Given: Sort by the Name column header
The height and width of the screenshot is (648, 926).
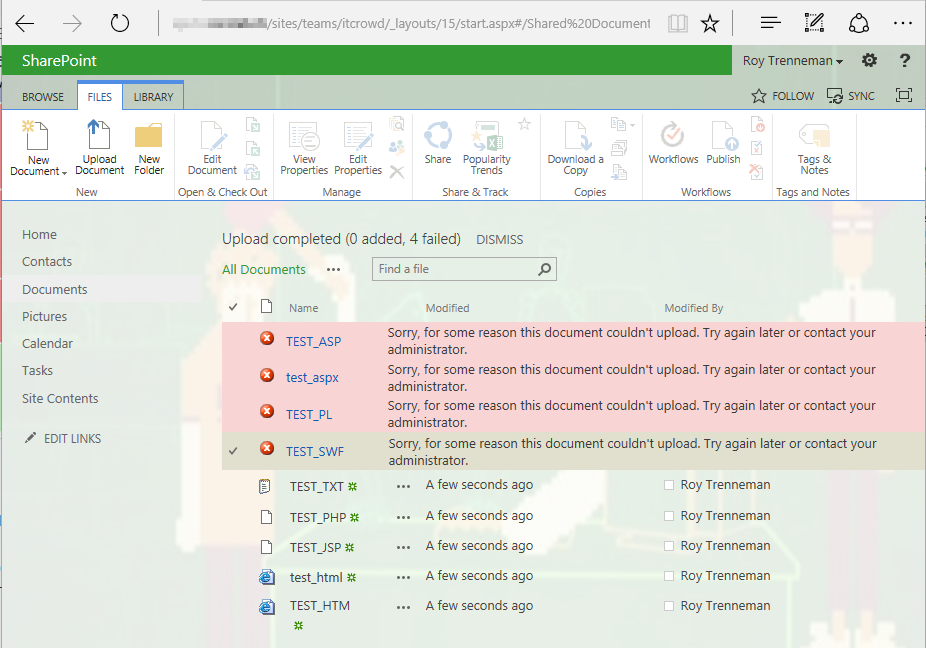Looking at the screenshot, I should 304,308.
